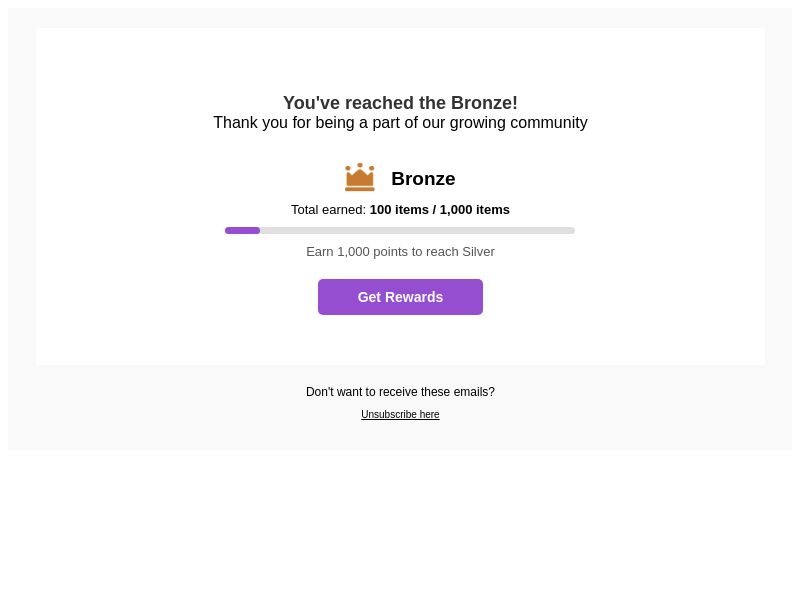The image size is (800, 600).
Task: Follow the Unsubscribe here link
Action: [400, 414]
